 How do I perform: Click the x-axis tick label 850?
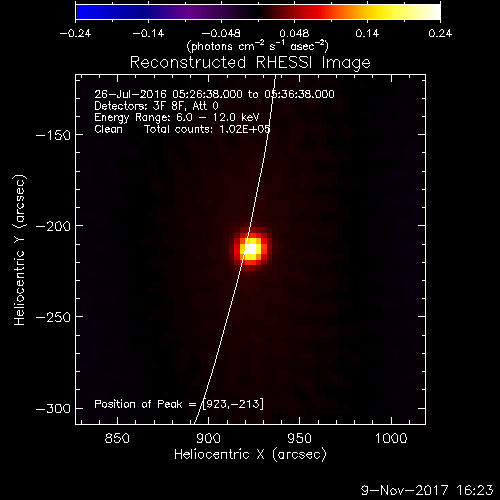[x=117, y=438]
